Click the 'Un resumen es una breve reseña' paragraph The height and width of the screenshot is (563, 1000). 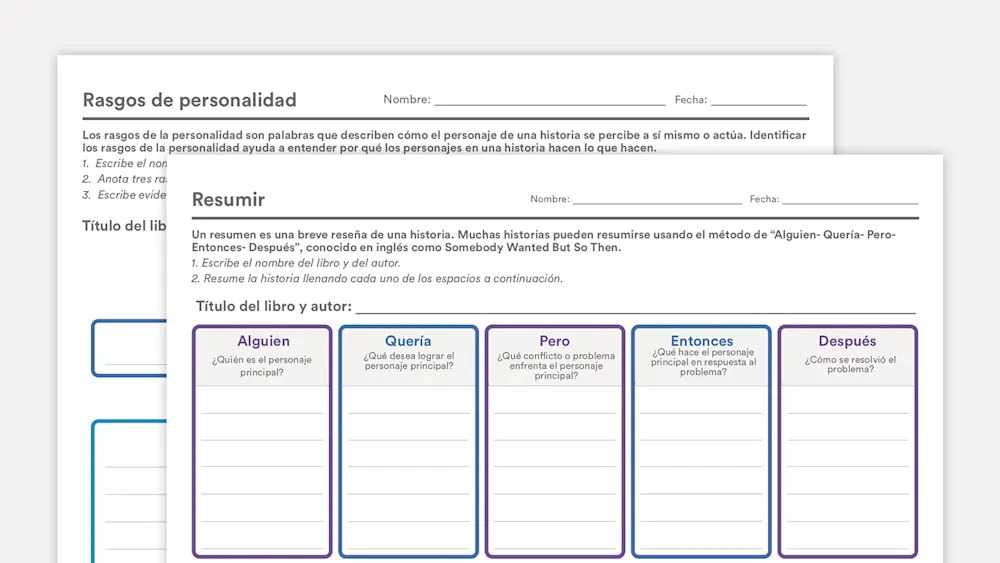click(x=543, y=241)
